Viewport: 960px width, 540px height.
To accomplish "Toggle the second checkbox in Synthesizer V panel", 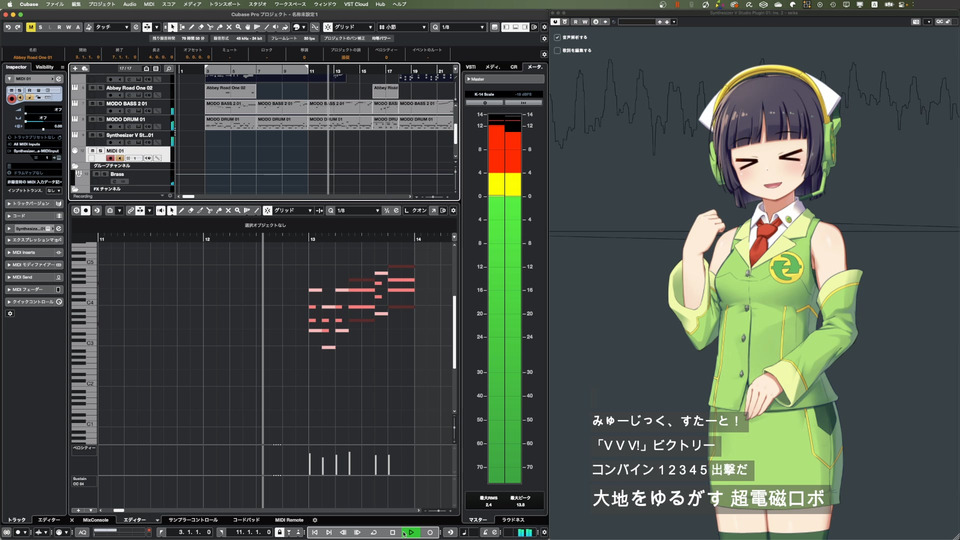I will coord(557,50).
